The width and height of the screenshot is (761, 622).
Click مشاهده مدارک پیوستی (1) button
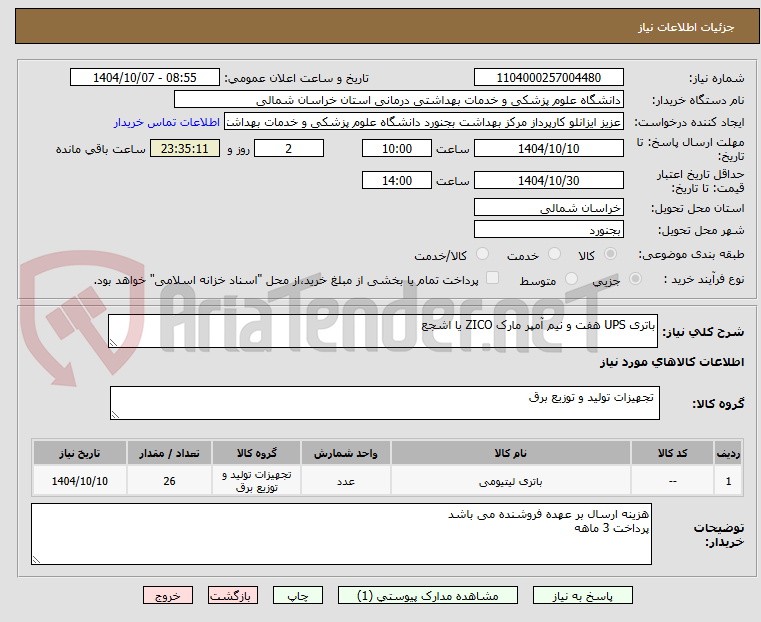(428, 595)
